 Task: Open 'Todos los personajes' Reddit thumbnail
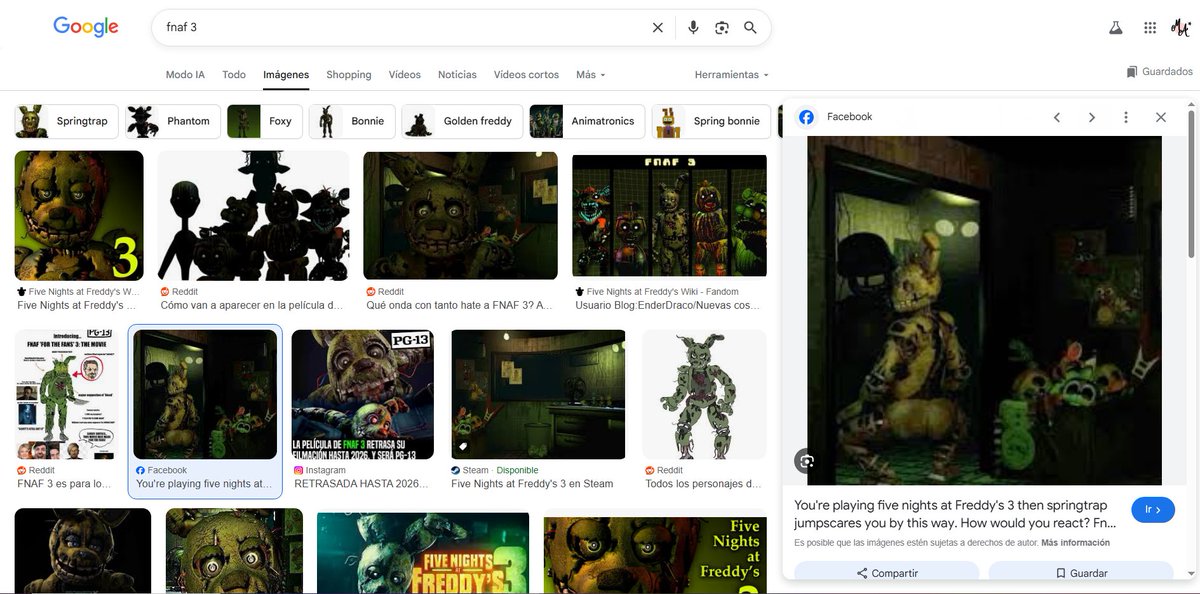pos(705,394)
